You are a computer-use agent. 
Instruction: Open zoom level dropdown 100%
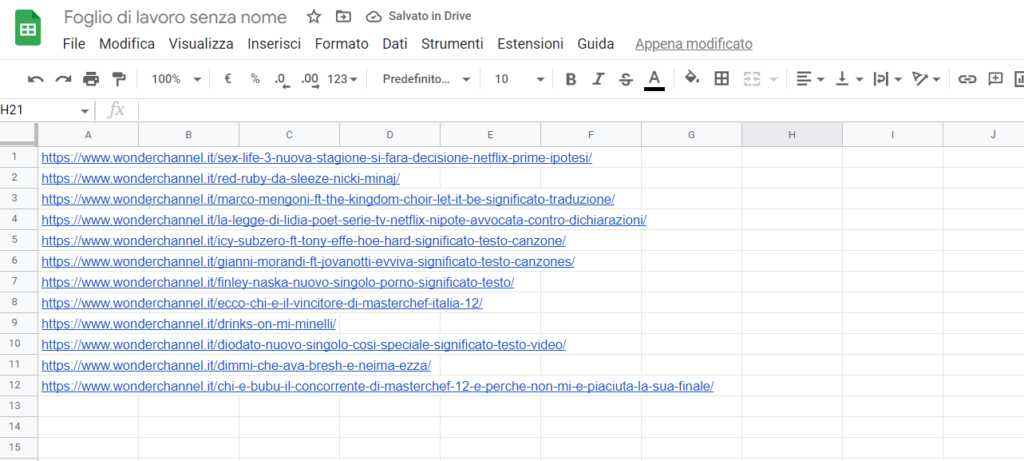[176, 79]
